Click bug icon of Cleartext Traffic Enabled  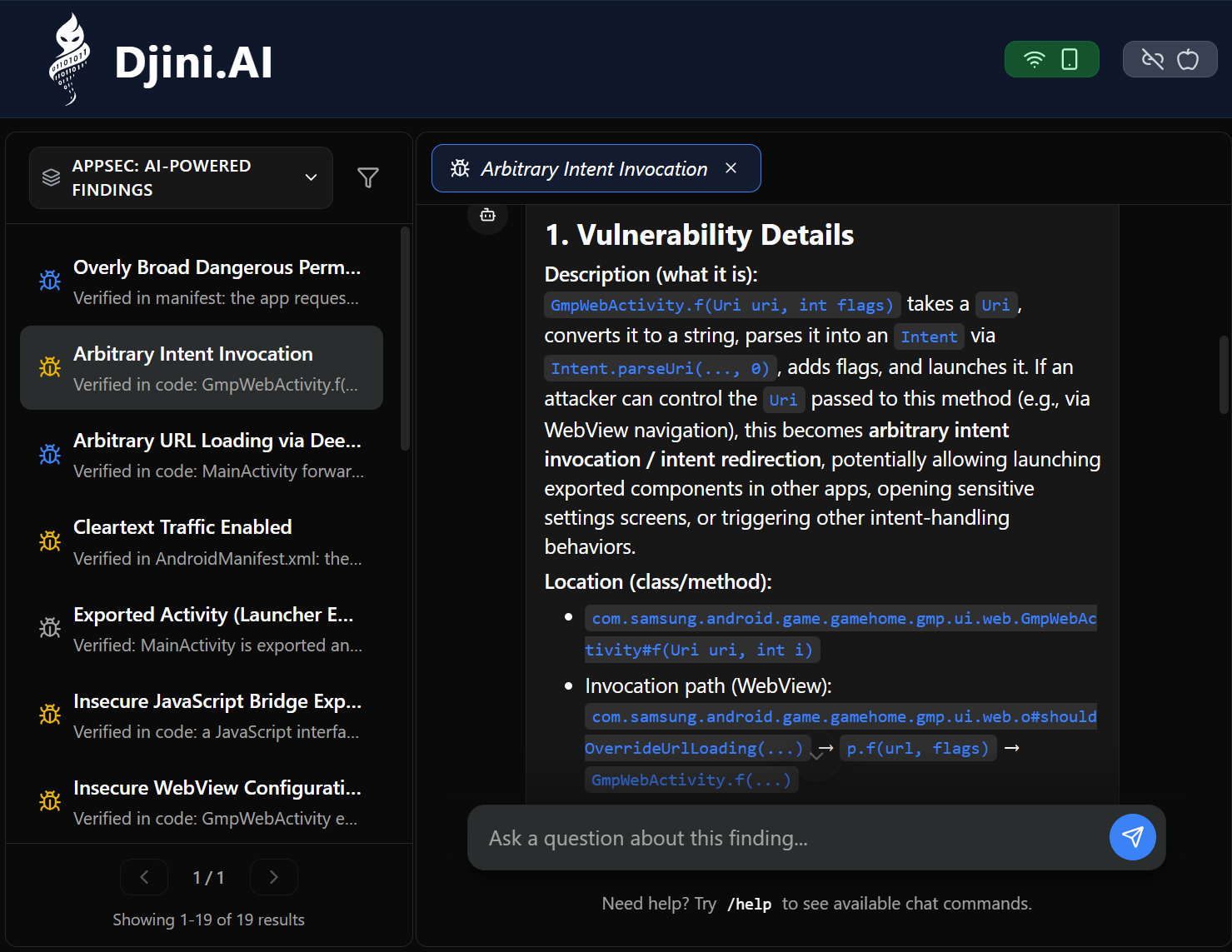coord(50,541)
